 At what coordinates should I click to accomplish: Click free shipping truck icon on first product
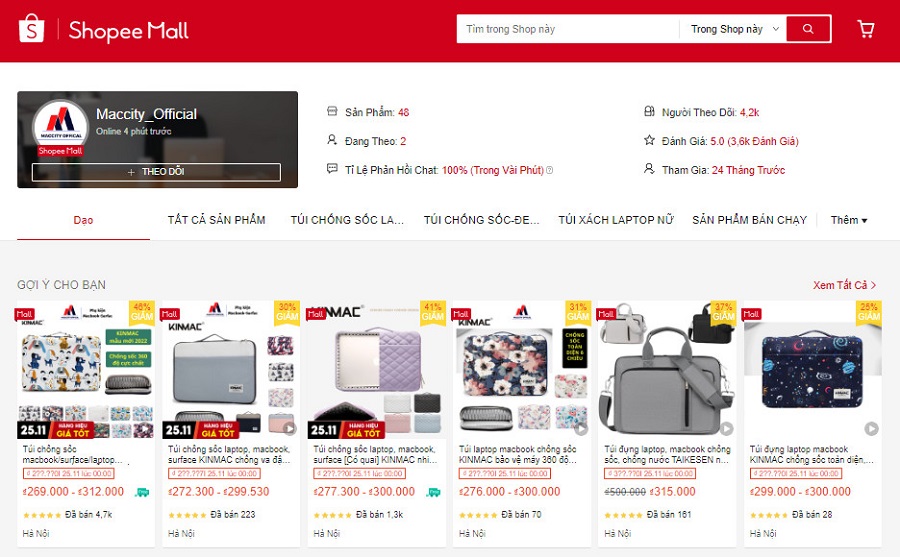click(x=142, y=492)
